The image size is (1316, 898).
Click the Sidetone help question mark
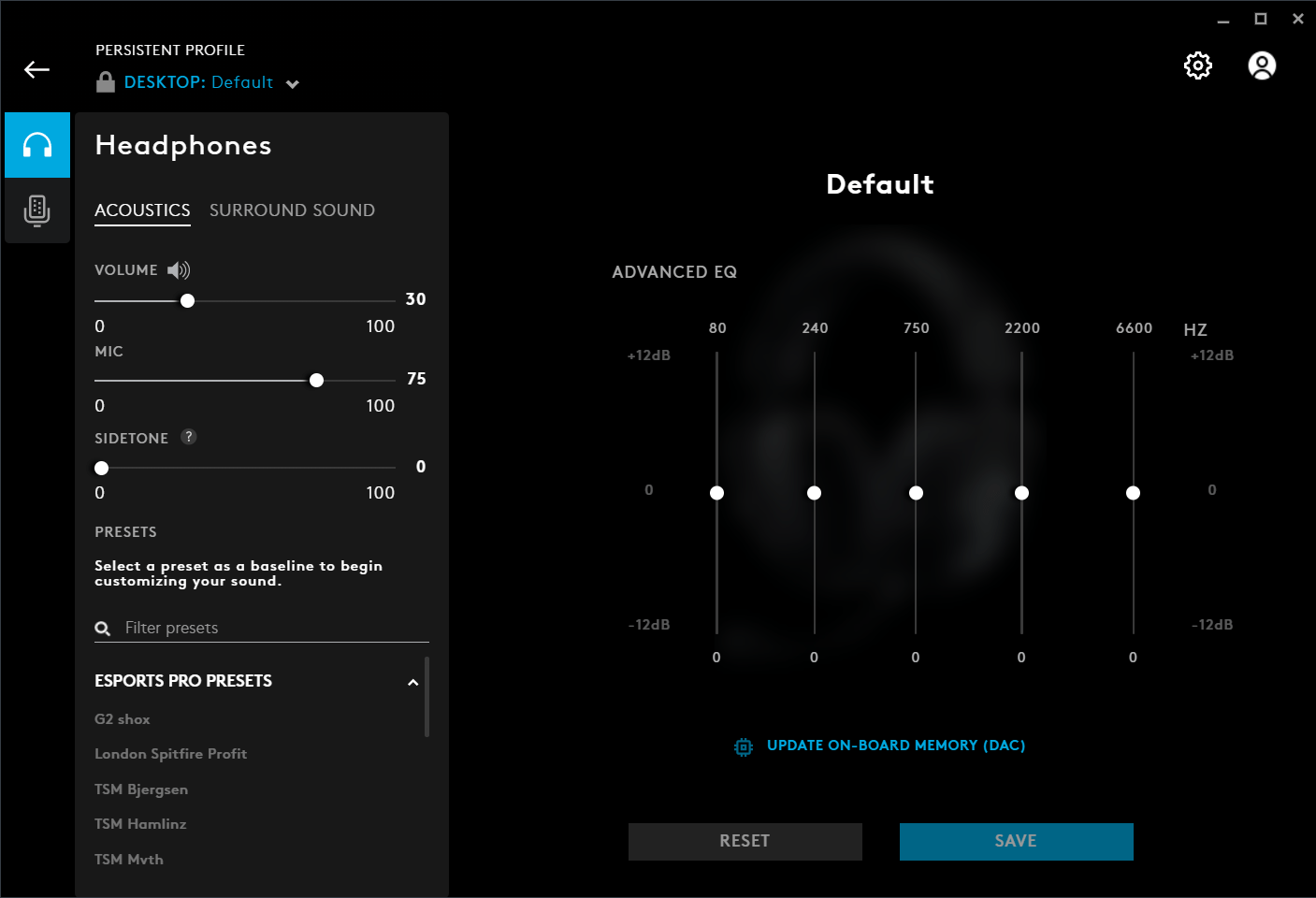(x=189, y=437)
